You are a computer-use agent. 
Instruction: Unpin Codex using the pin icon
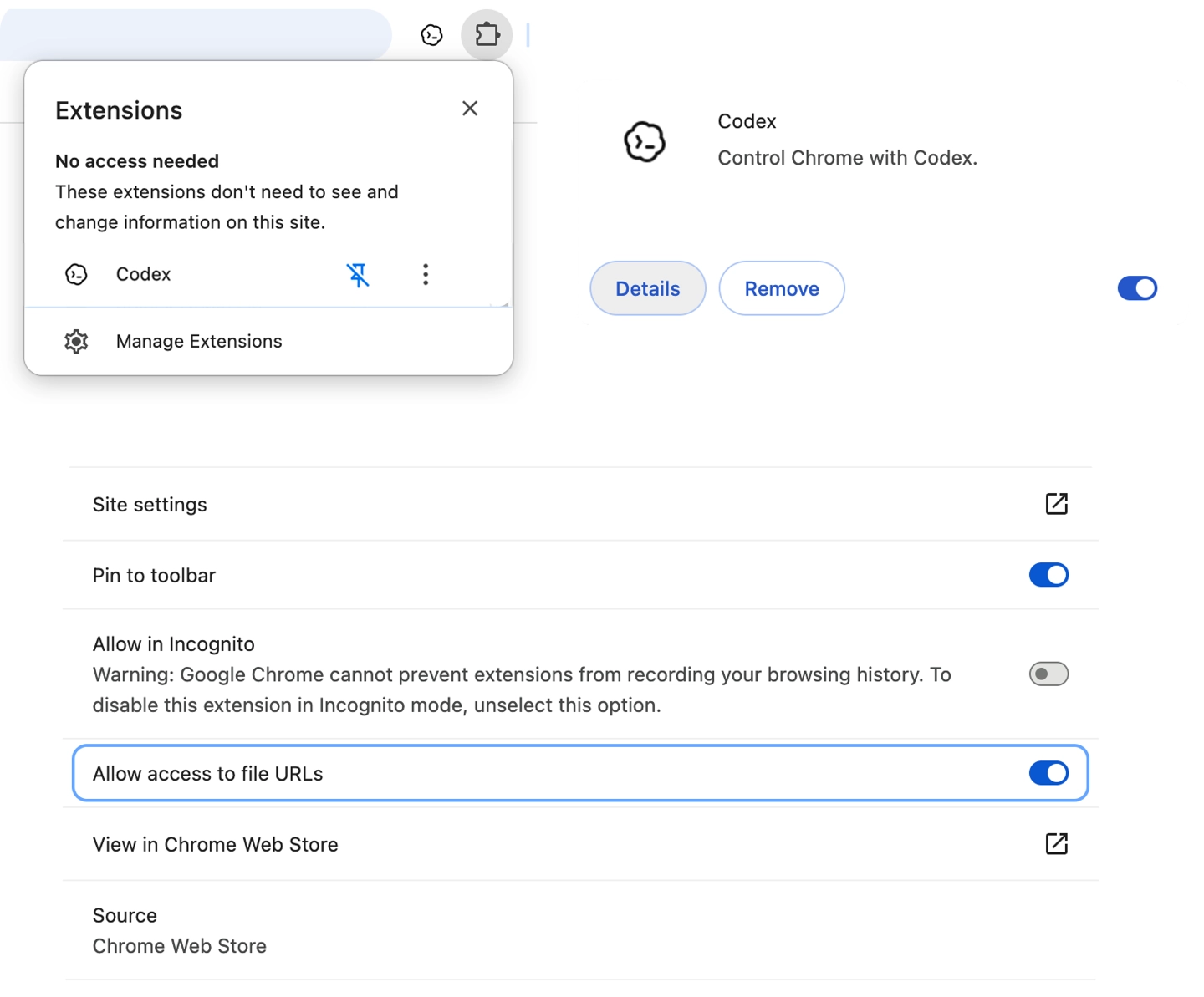(358, 275)
